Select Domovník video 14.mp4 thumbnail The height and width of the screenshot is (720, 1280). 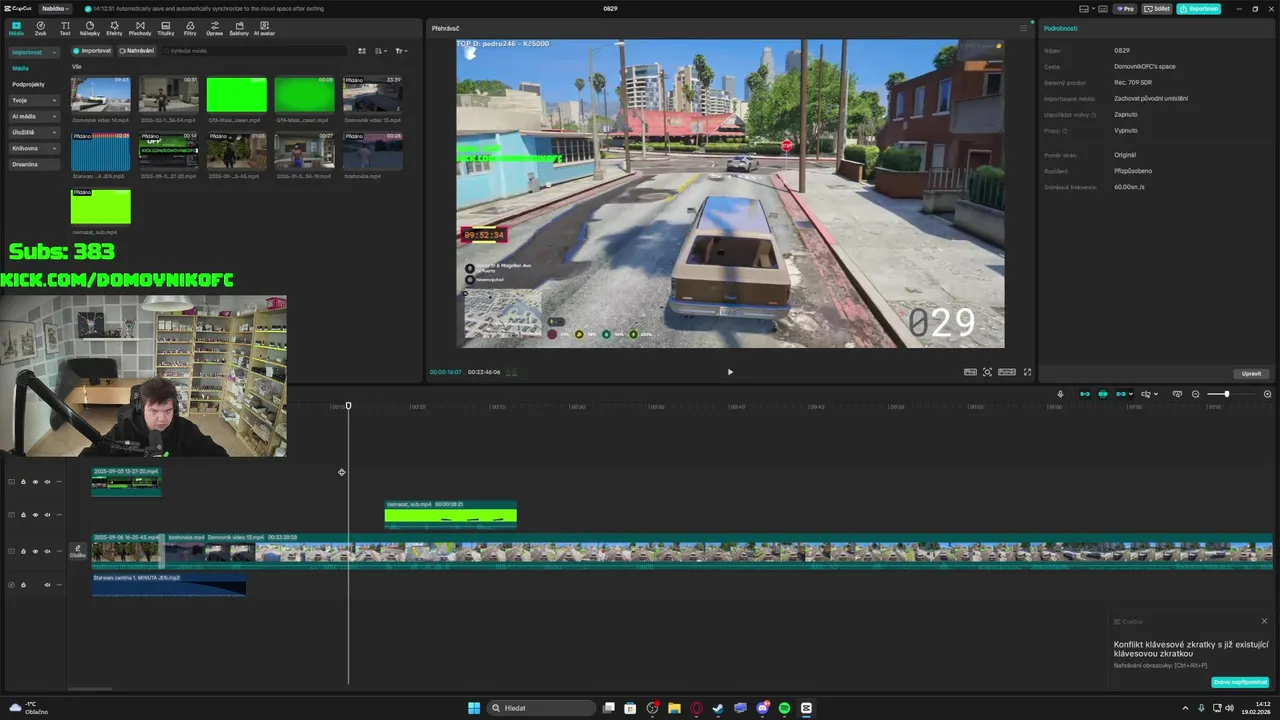coord(101,95)
